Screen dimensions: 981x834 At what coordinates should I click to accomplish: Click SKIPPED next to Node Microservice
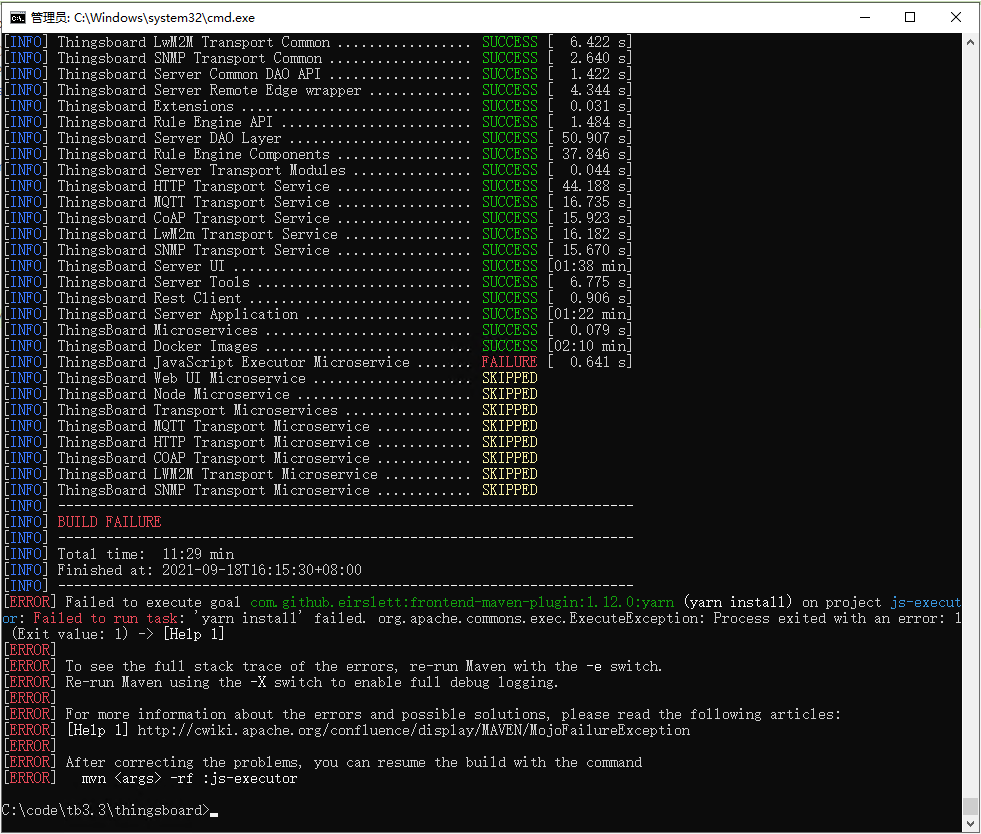coord(509,394)
